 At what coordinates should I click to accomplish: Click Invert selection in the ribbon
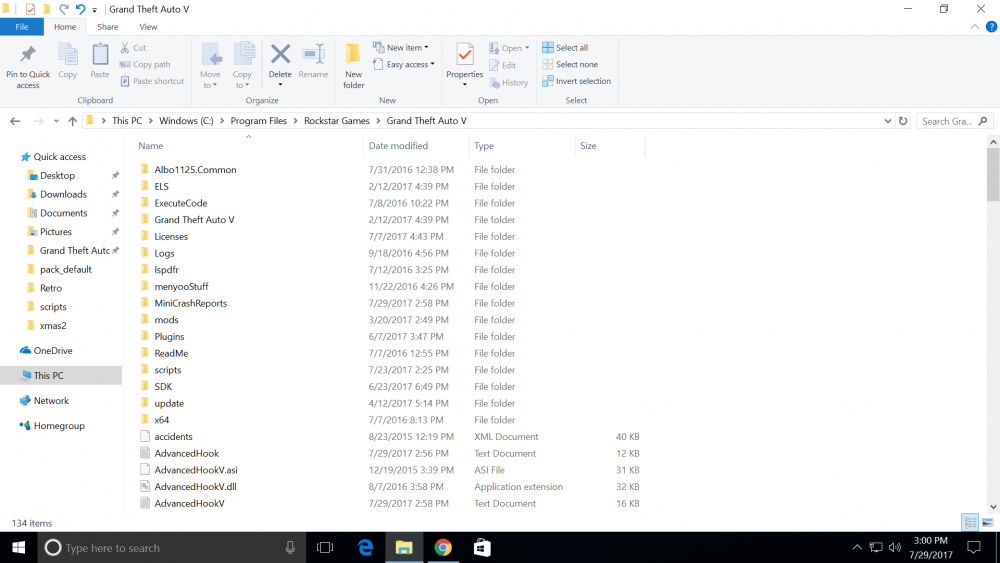577,81
